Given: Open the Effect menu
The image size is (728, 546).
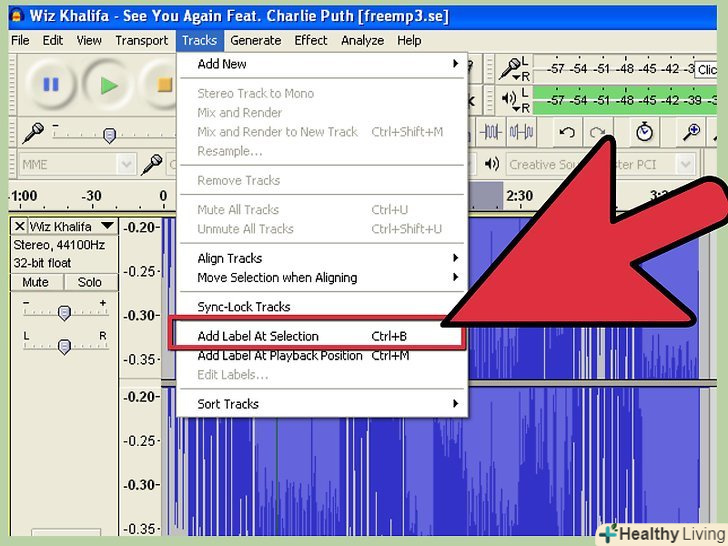Looking at the screenshot, I should pyautogui.click(x=311, y=41).
